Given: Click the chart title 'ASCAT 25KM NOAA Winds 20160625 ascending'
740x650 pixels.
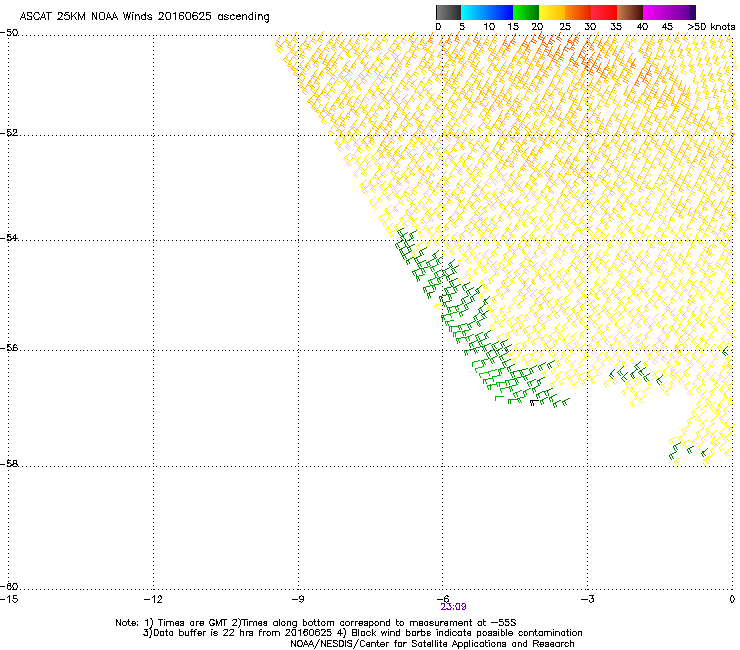Looking at the screenshot, I should pyautogui.click(x=144, y=17).
